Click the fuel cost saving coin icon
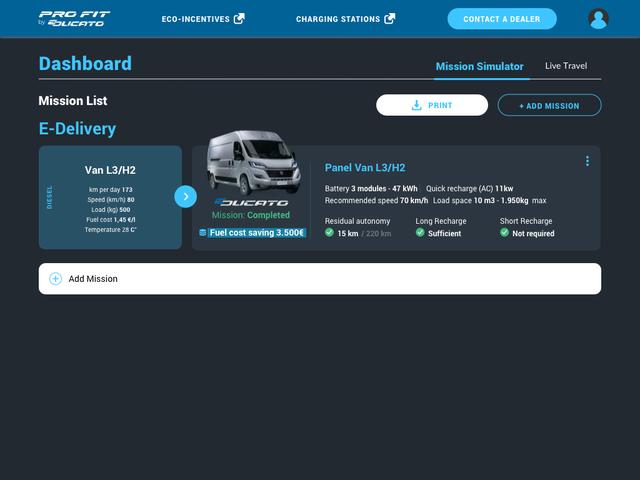 click(x=202, y=233)
